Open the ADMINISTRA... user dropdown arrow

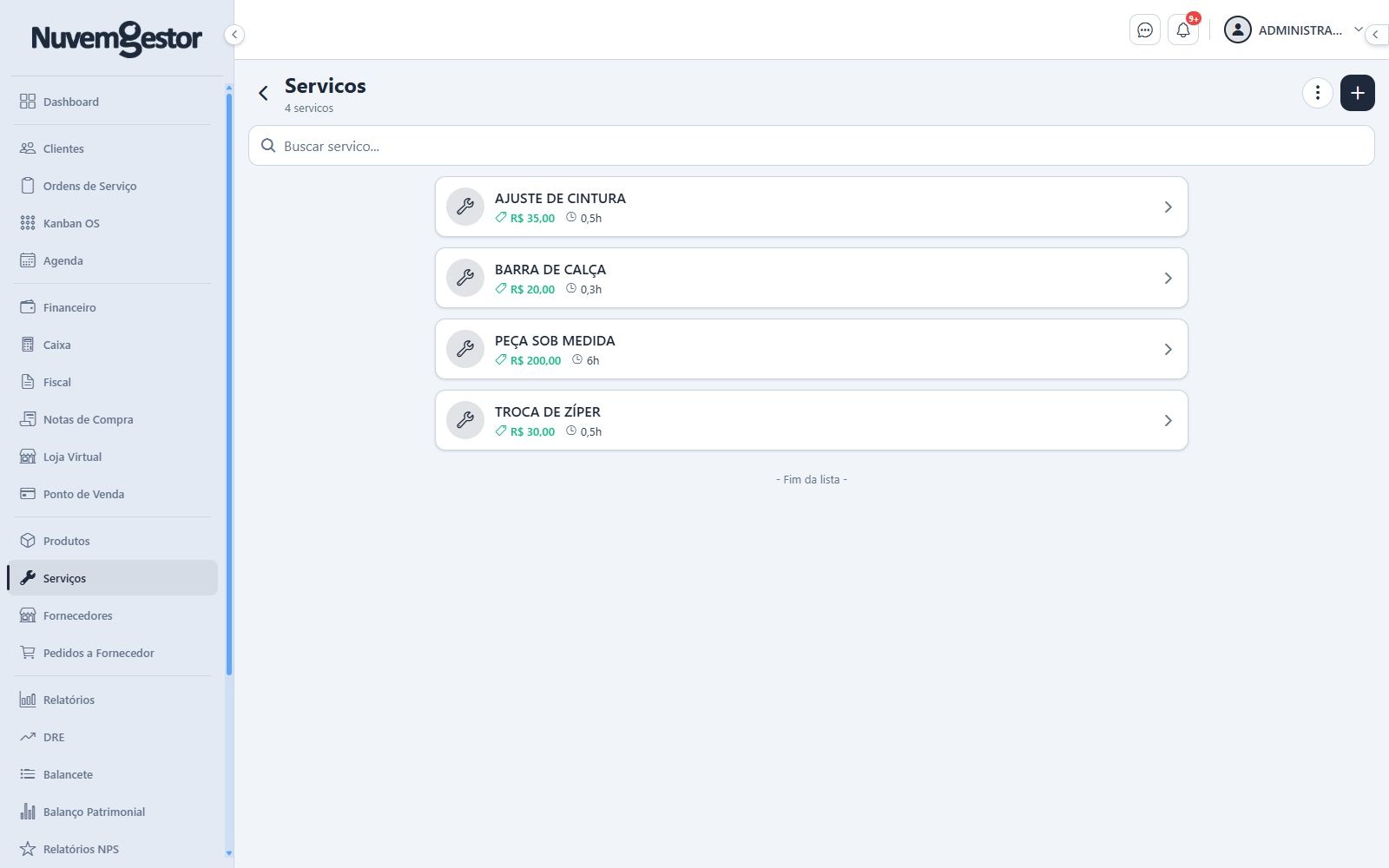[1359, 30]
